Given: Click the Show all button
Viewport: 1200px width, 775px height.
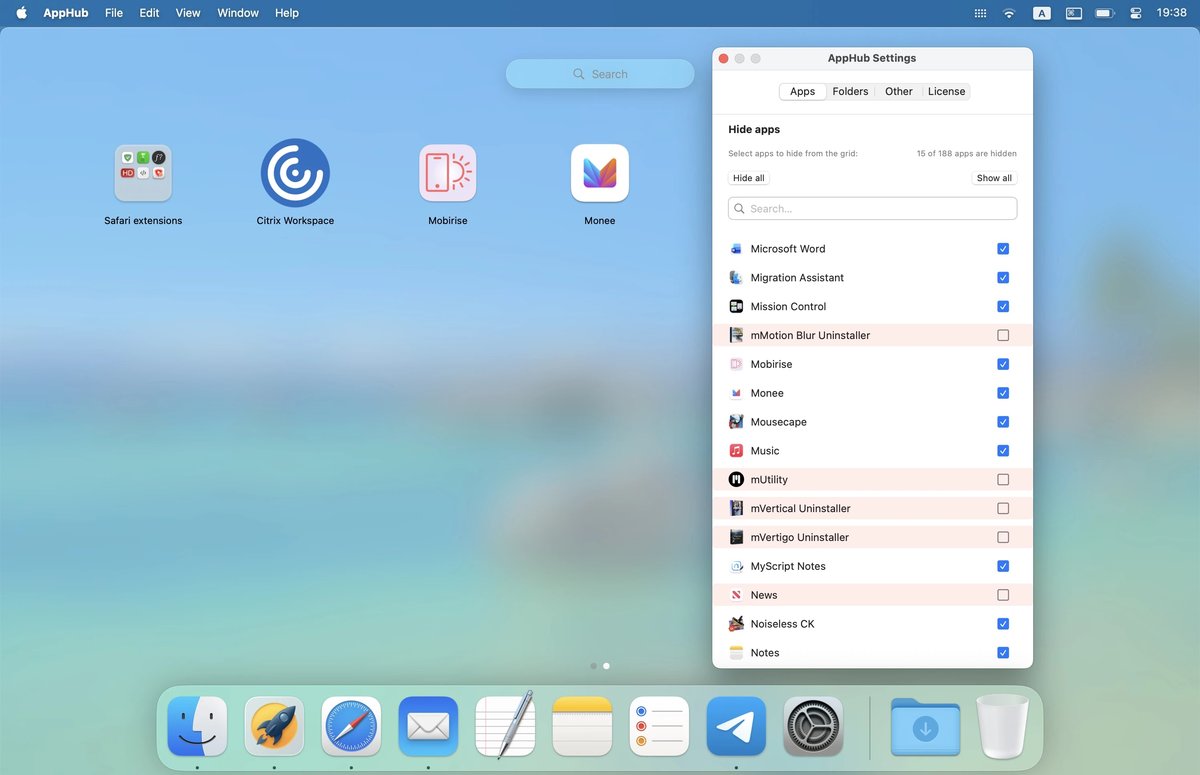Looking at the screenshot, I should click(993, 177).
